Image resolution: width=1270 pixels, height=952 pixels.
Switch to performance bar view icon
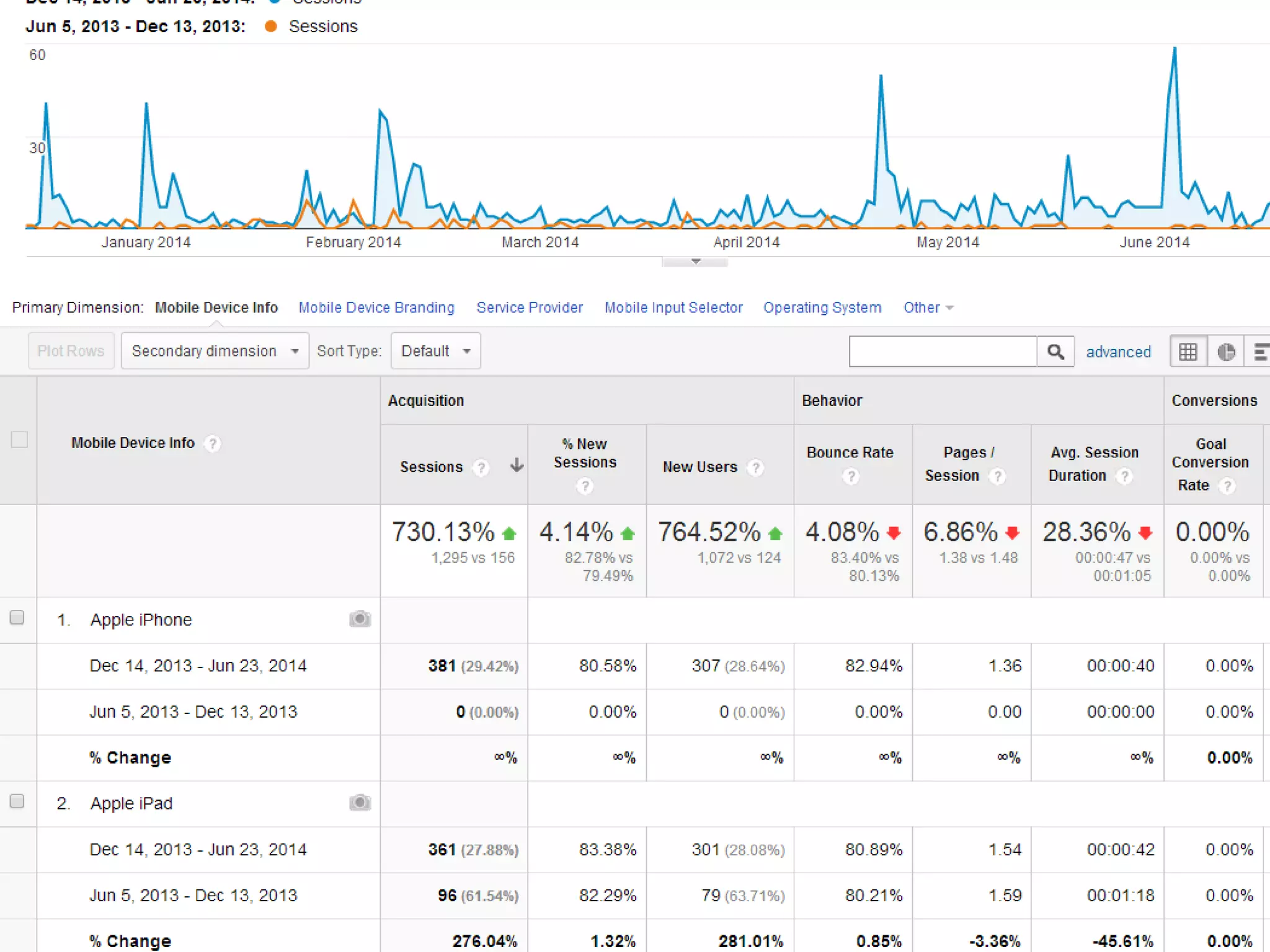tap(1260, 351)
